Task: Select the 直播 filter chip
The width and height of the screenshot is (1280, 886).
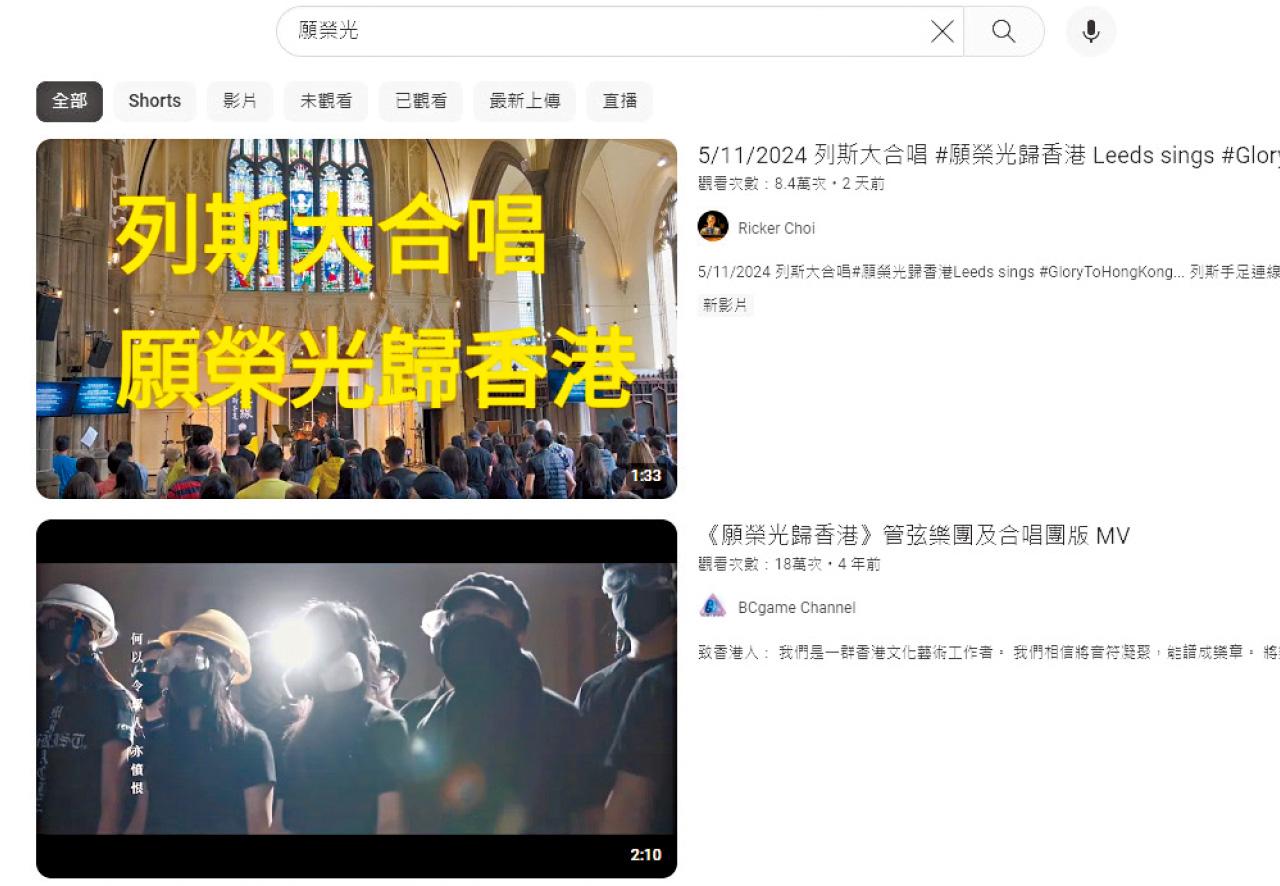Action: (619, 101)
